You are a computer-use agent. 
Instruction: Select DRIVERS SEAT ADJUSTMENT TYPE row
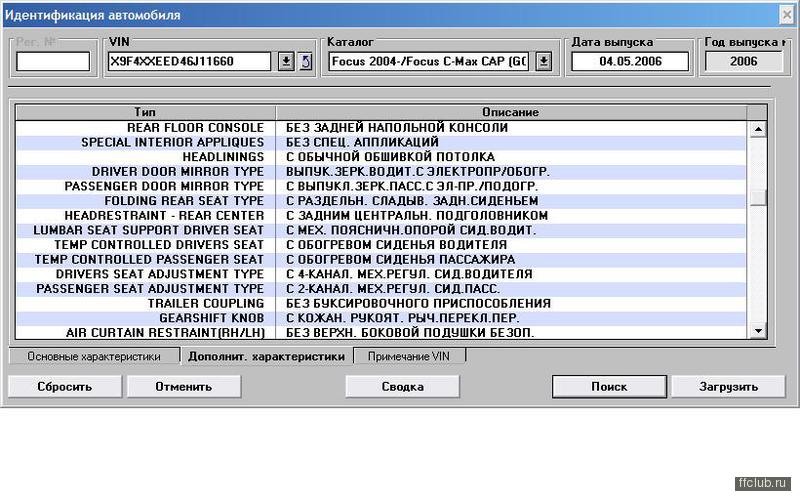381,274
